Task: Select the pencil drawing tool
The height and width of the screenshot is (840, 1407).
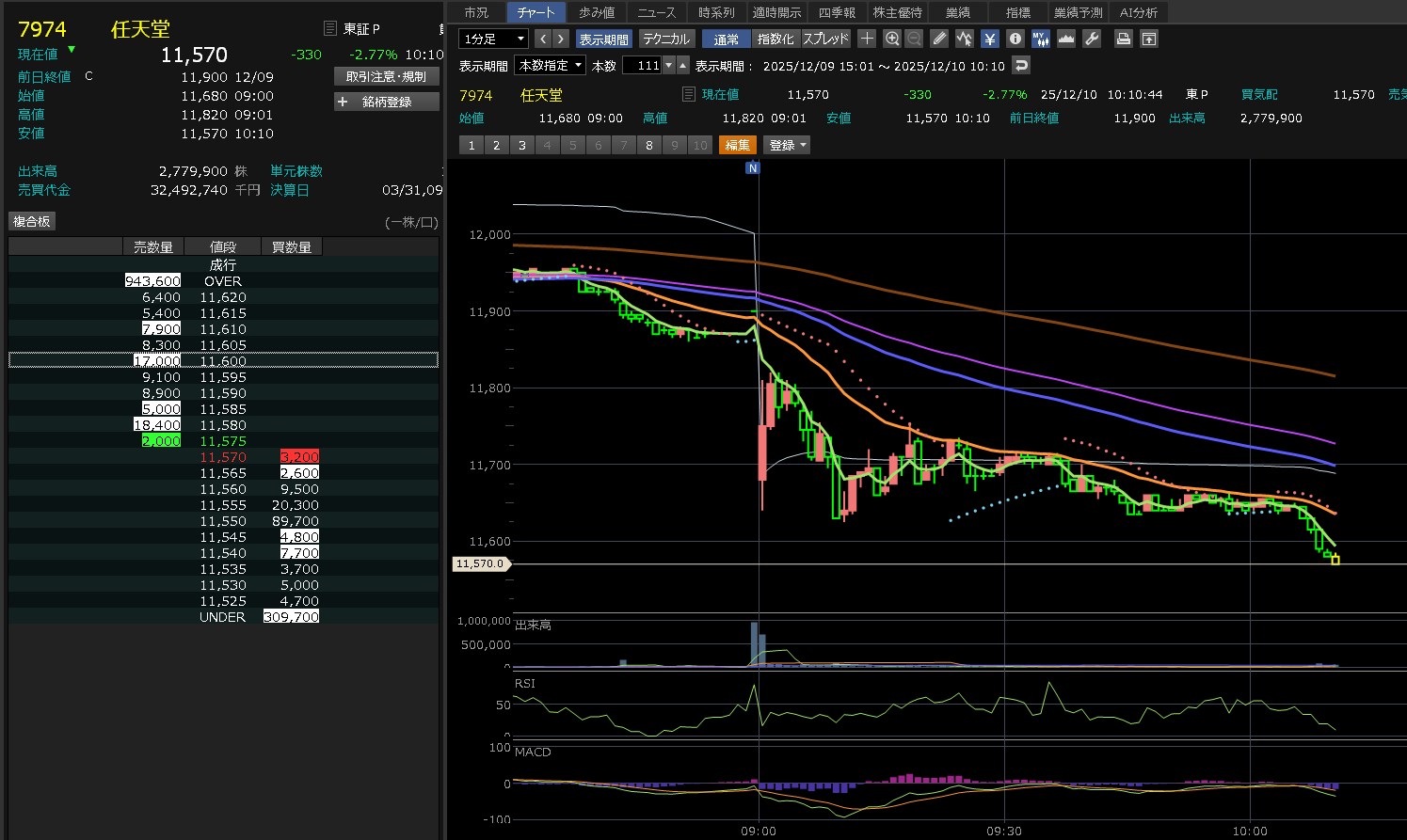Action: (939, 39)
